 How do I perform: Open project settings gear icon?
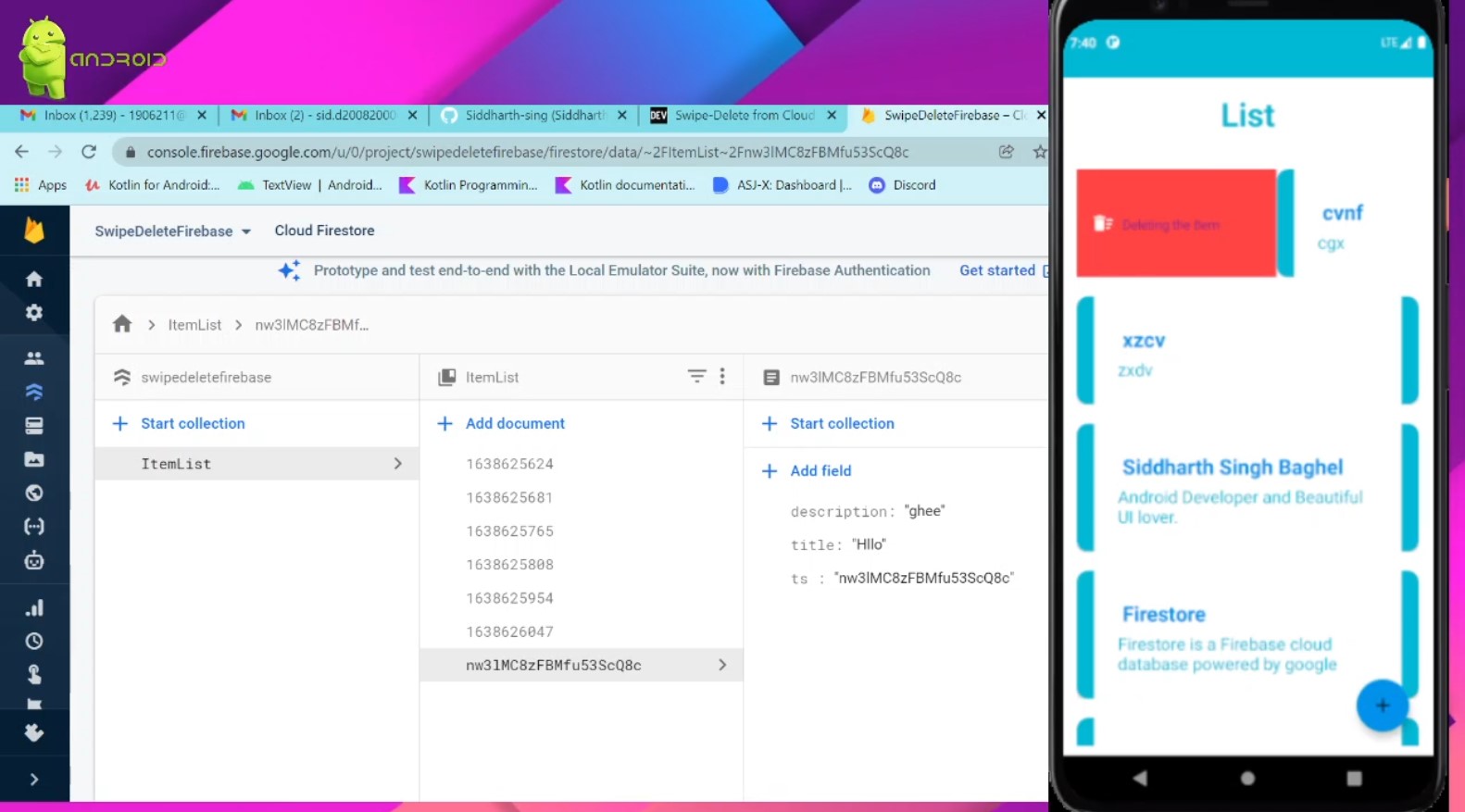pos(34,313)
